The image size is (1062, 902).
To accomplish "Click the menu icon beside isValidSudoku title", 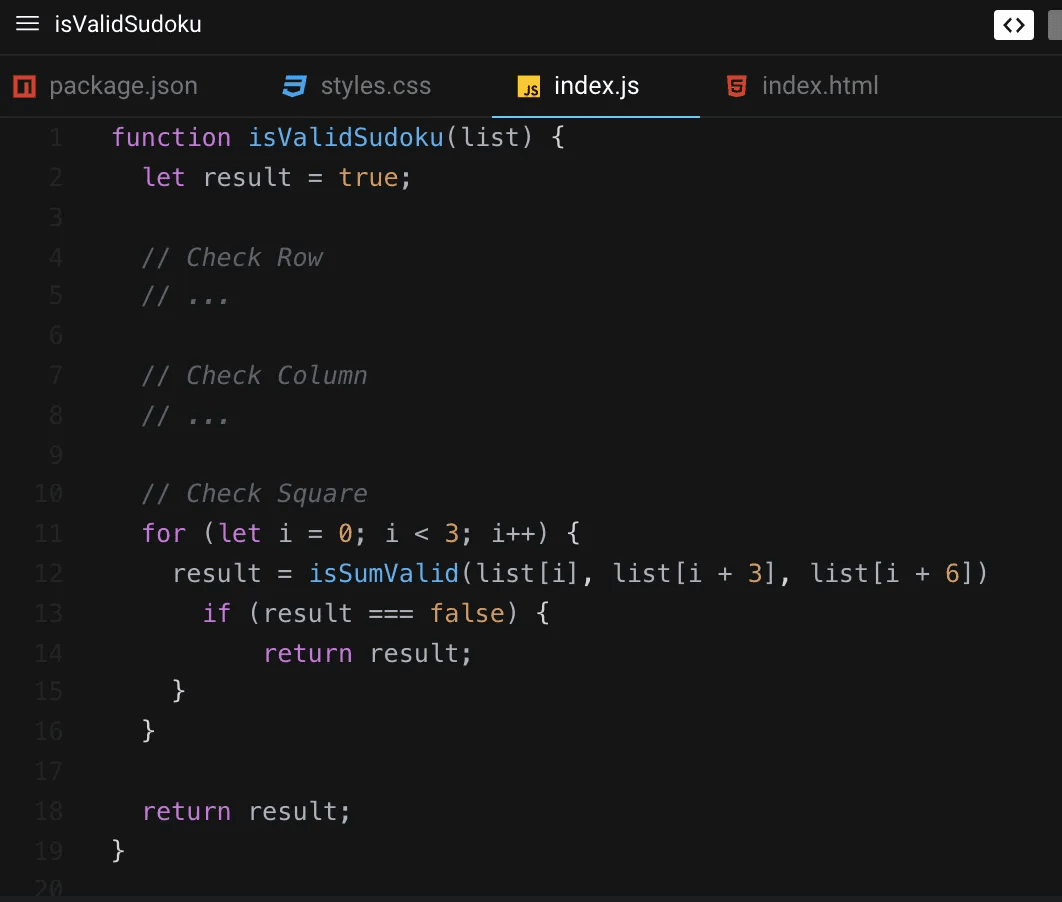I will [x=27, y=25].
